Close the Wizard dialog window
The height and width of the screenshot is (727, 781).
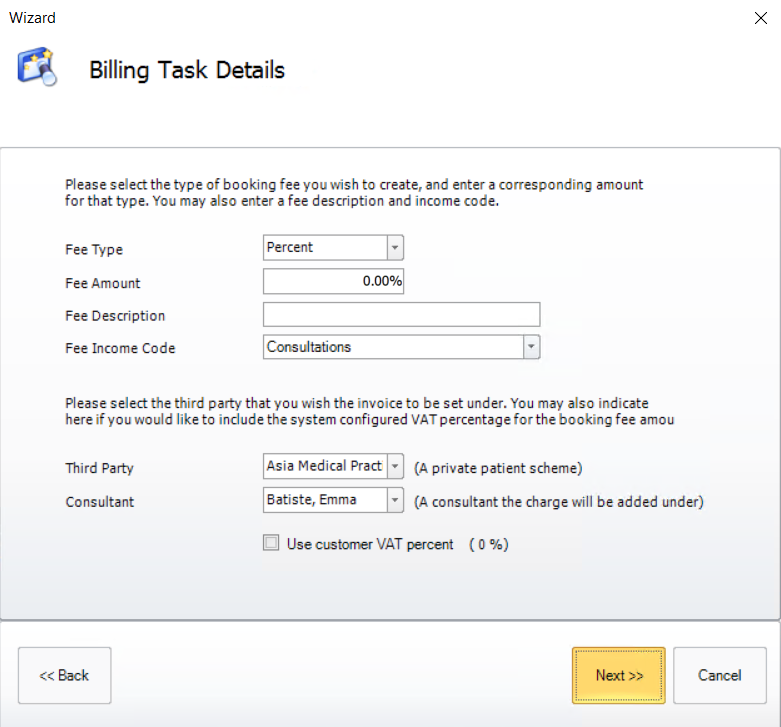pos(759,18)
